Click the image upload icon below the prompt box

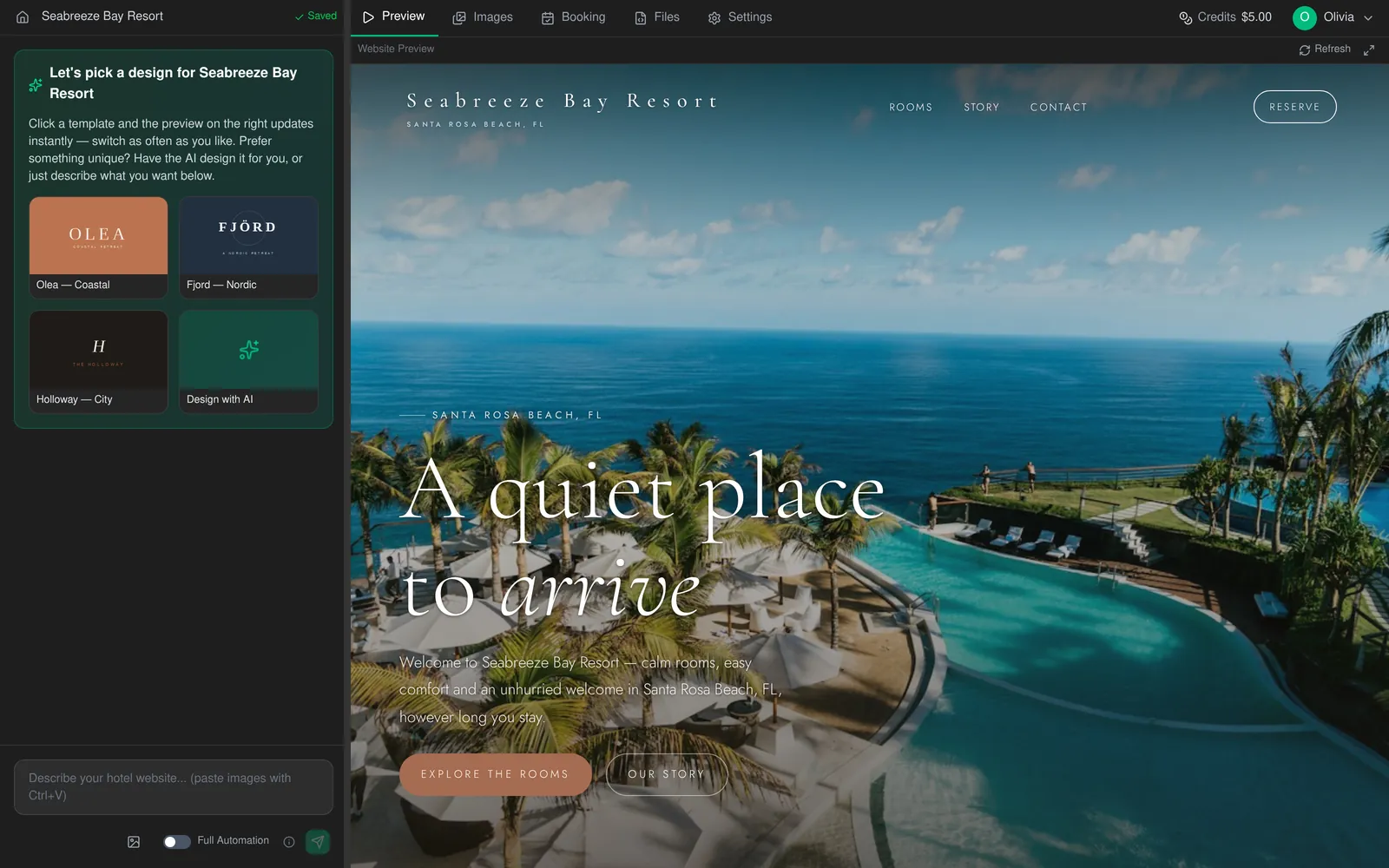[134, 842]
